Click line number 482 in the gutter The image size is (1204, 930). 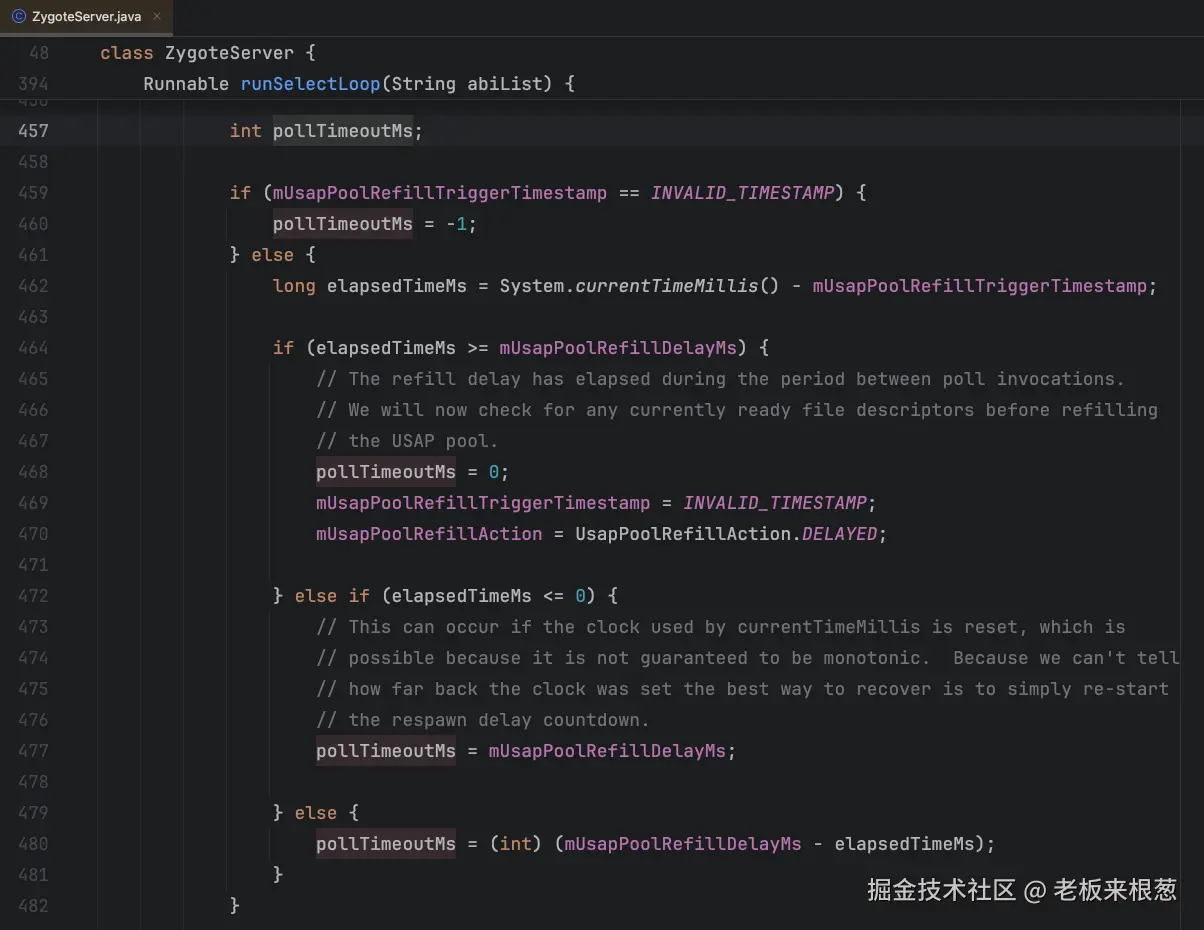pos(33,906)
